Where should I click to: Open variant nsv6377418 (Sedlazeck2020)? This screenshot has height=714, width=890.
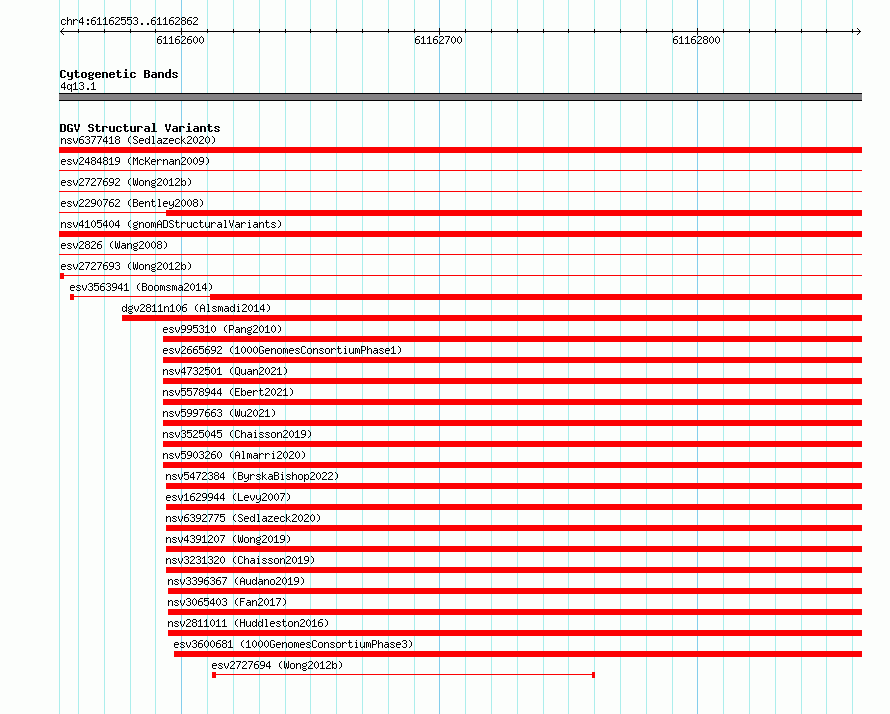pos(138,140)
